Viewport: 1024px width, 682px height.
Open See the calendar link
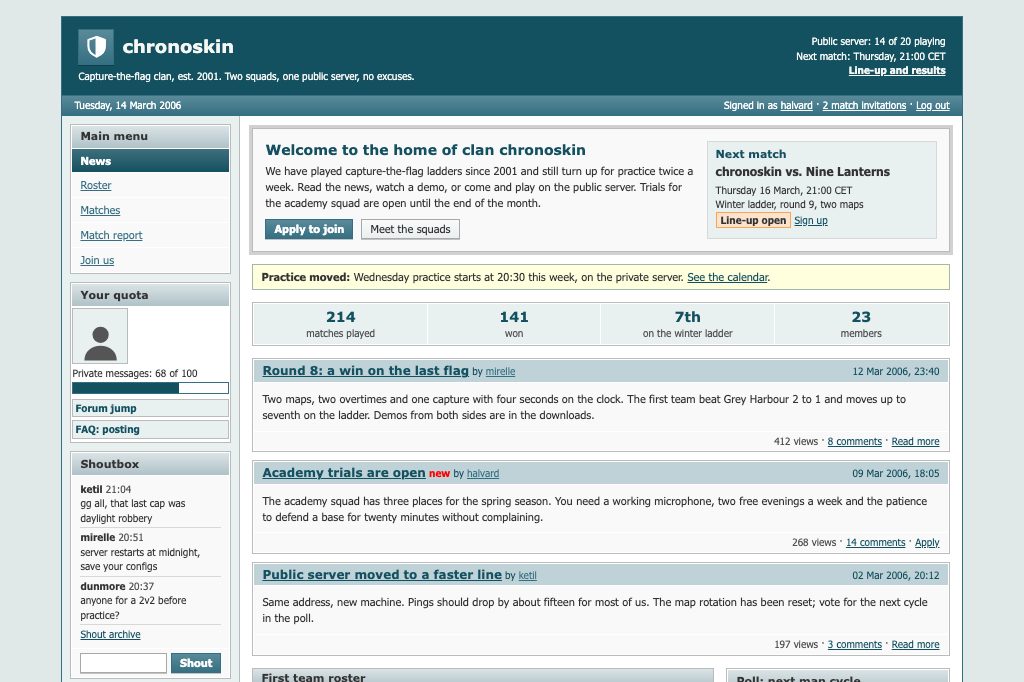(x=728, y=277)
